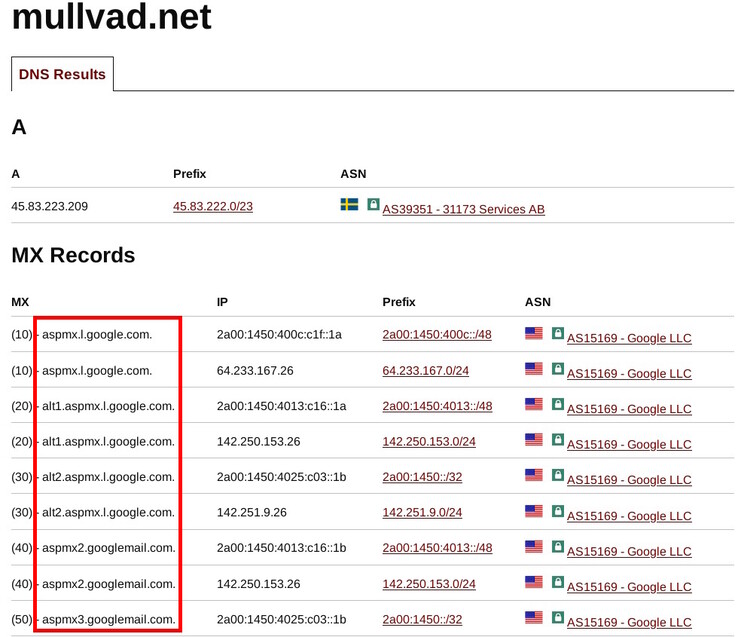The height and width of the screenshot is (637, 738).
Task: Click US flag in 142.251.9.26 row
Action: [x=534, y=511]
